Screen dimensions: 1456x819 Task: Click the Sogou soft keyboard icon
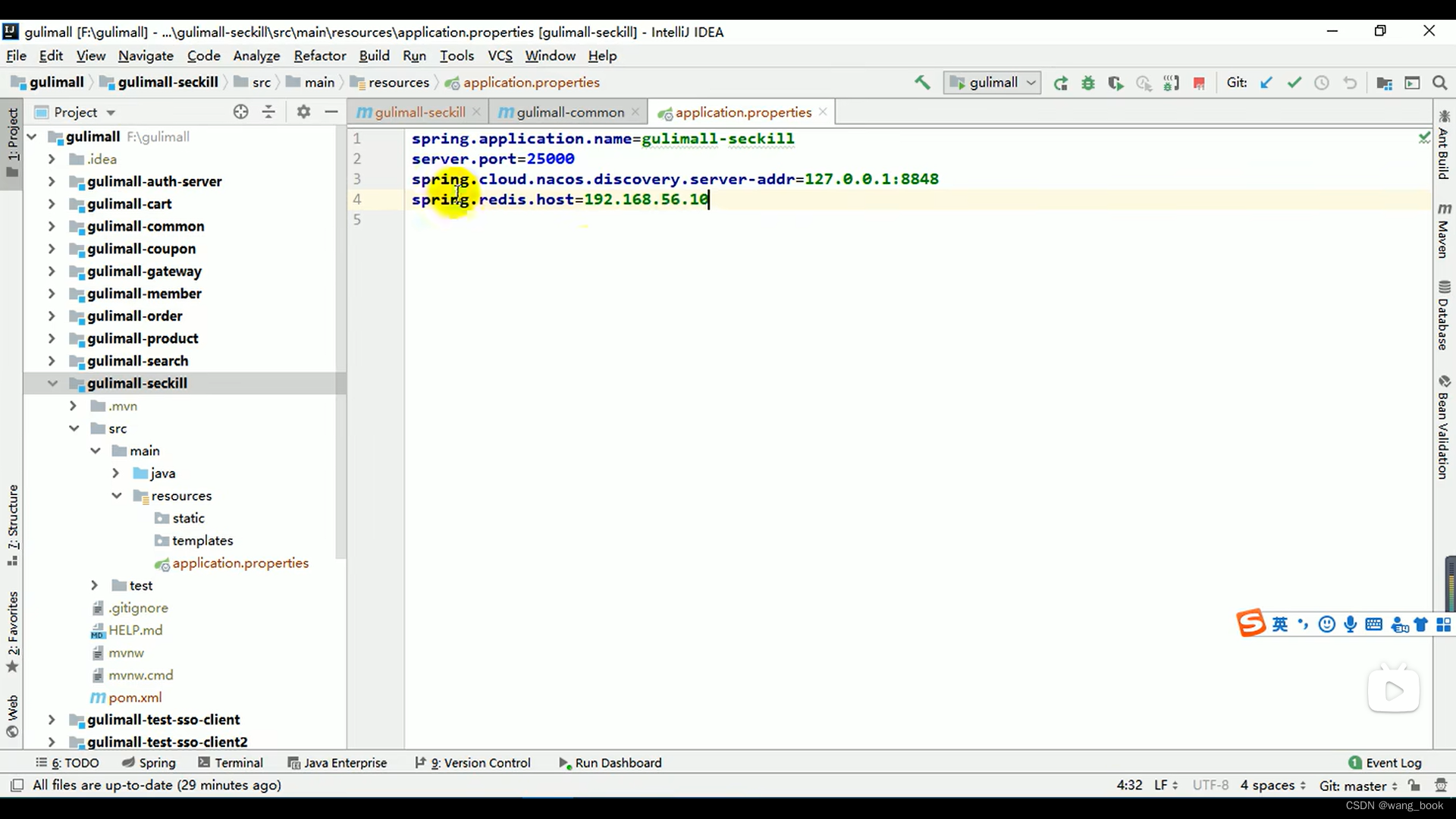tap(1373, 624)
